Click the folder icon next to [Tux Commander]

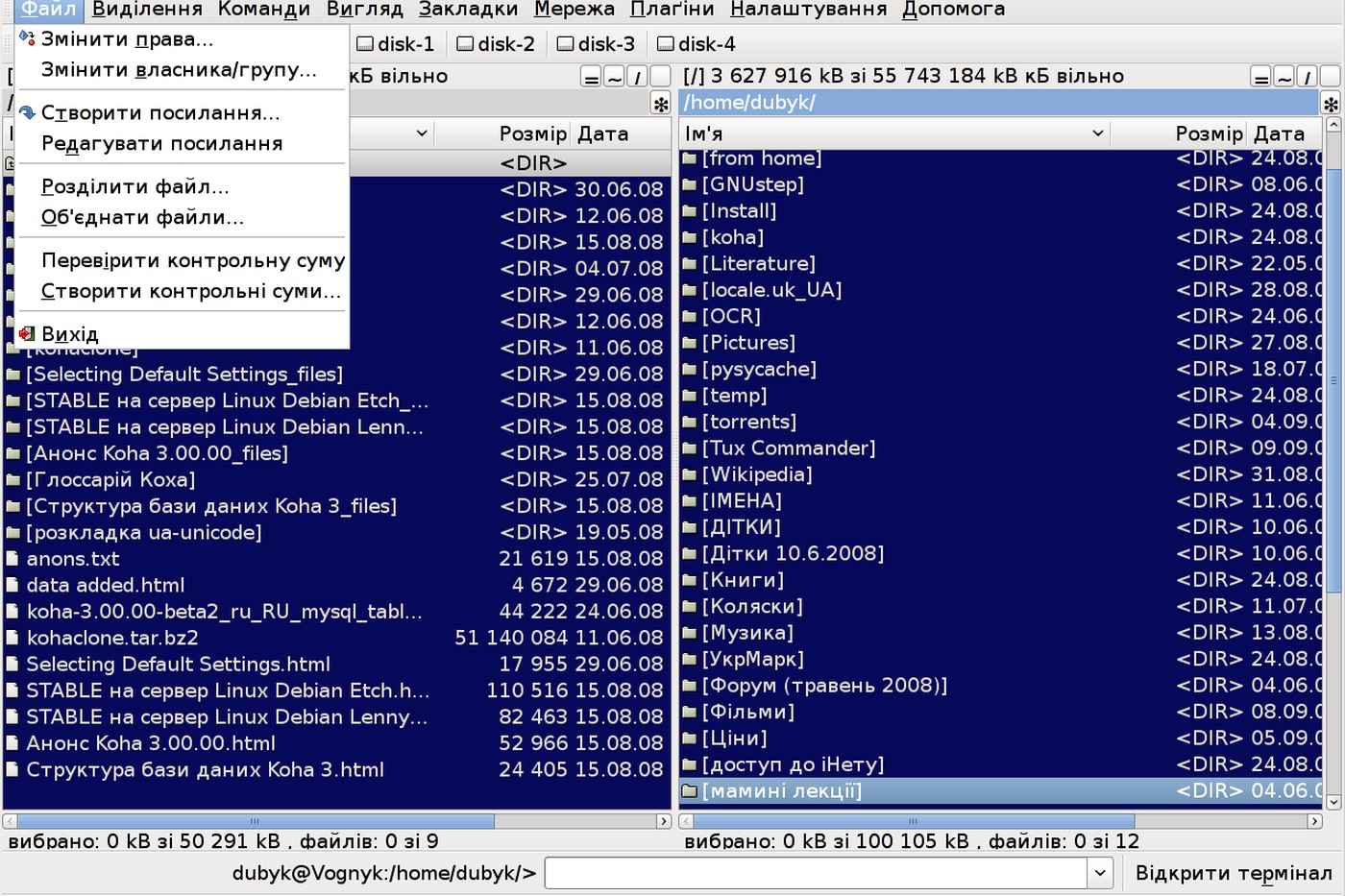pos(689,448)
